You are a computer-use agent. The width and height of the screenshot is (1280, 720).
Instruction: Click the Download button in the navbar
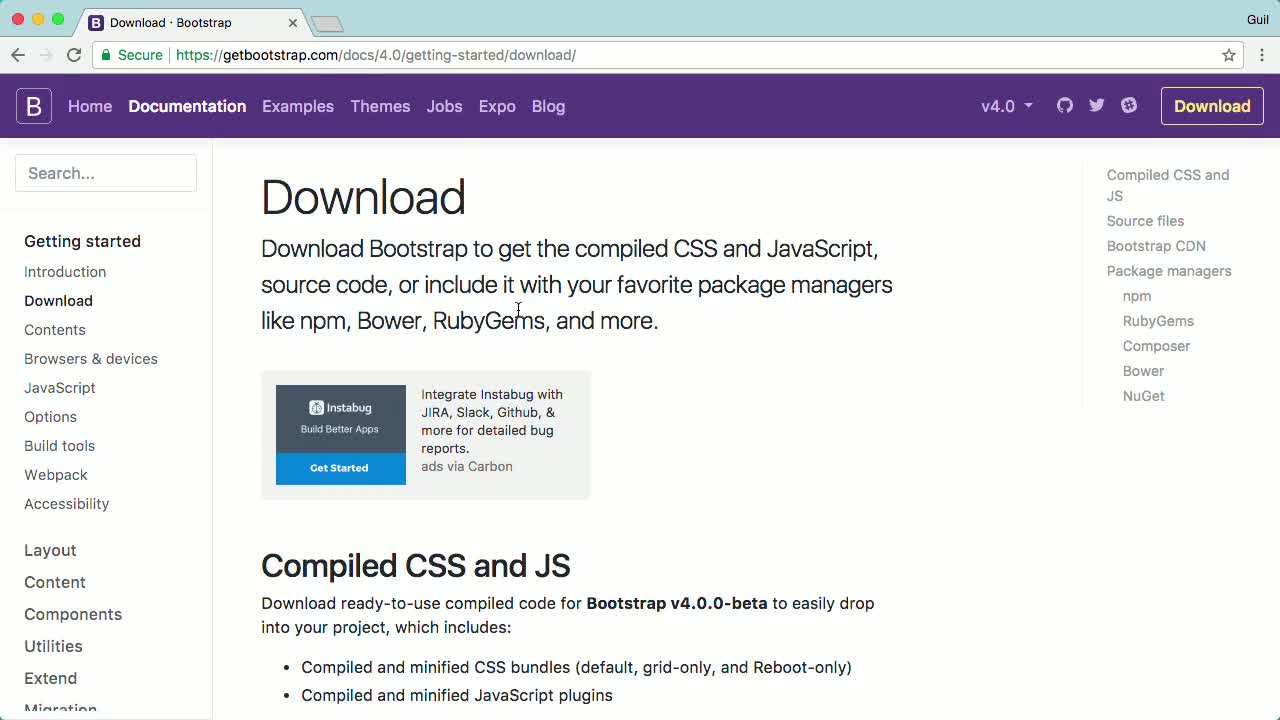coord(1212,105)
